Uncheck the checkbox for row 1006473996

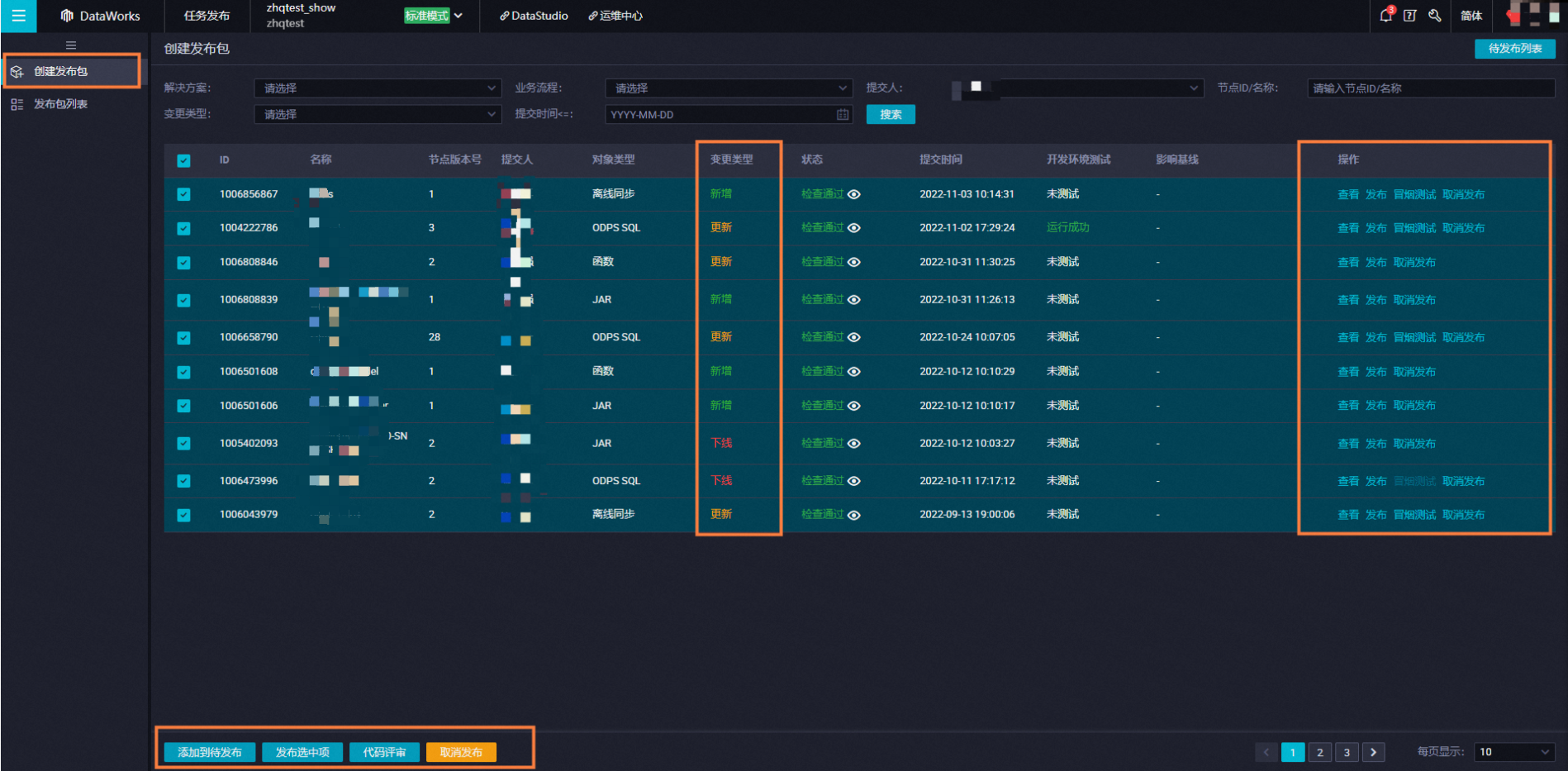pyautogui.click(x=183, y=481)
